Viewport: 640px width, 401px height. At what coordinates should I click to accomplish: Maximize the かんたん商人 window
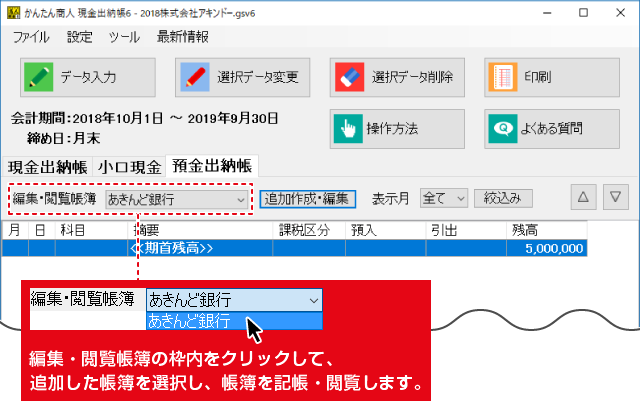pos(583,13)
